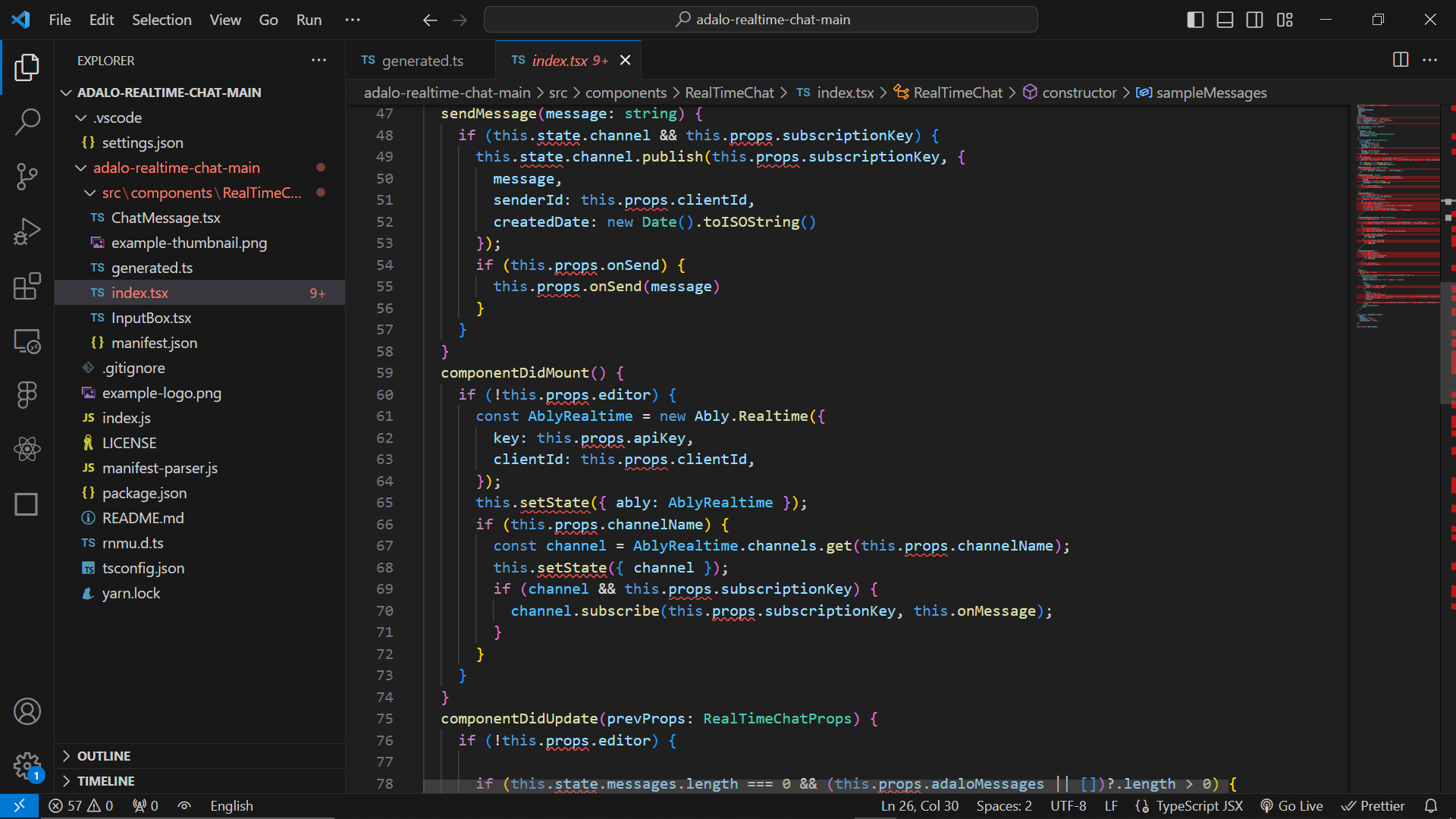
Task: Open the Search view in activity bar
Action: click(x=27, y=121)
